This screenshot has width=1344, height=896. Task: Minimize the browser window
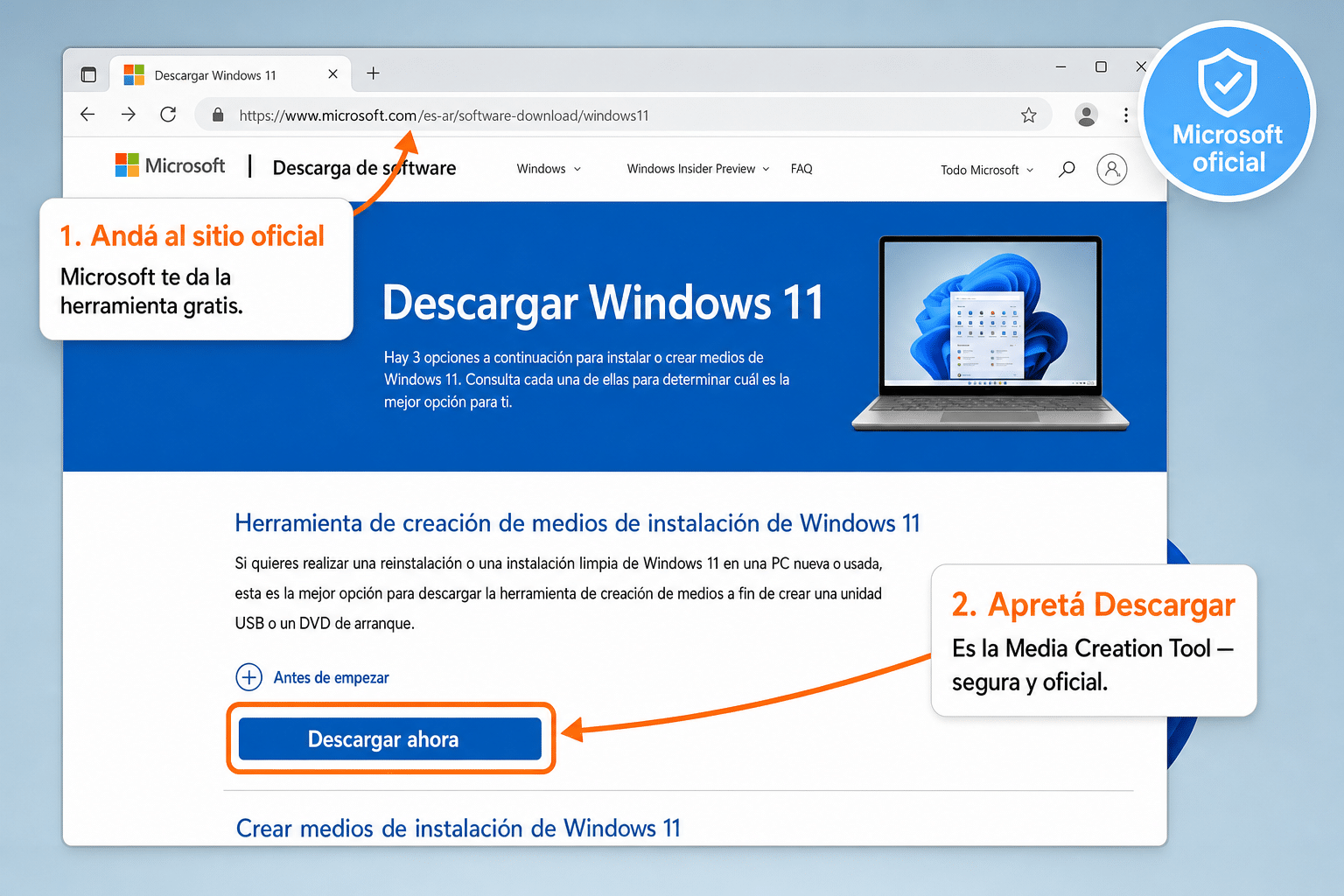[x=1060, y=66]
